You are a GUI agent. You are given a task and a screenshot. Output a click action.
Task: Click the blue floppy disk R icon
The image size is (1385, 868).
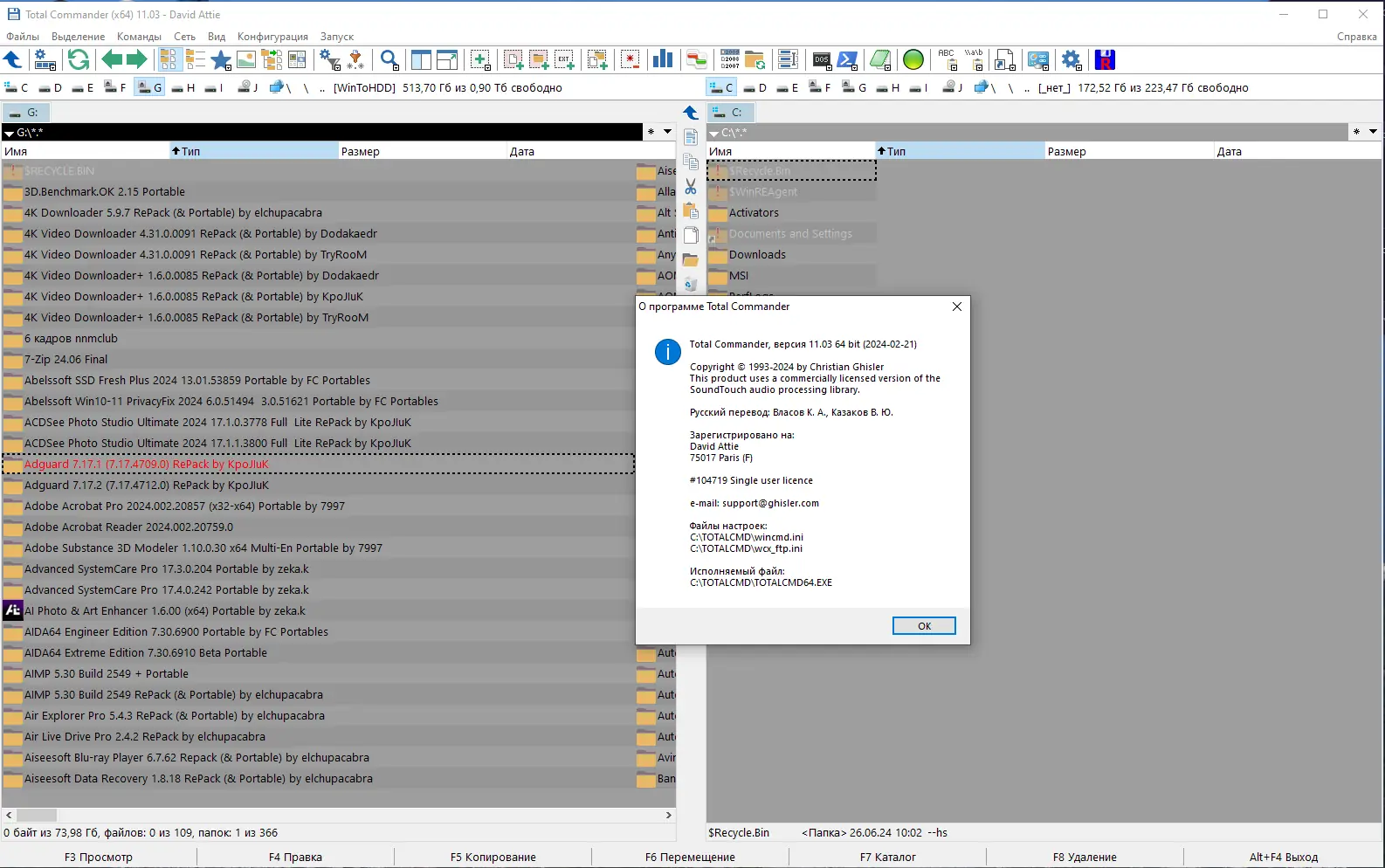pyautogui.click(x=1106, y=59)
